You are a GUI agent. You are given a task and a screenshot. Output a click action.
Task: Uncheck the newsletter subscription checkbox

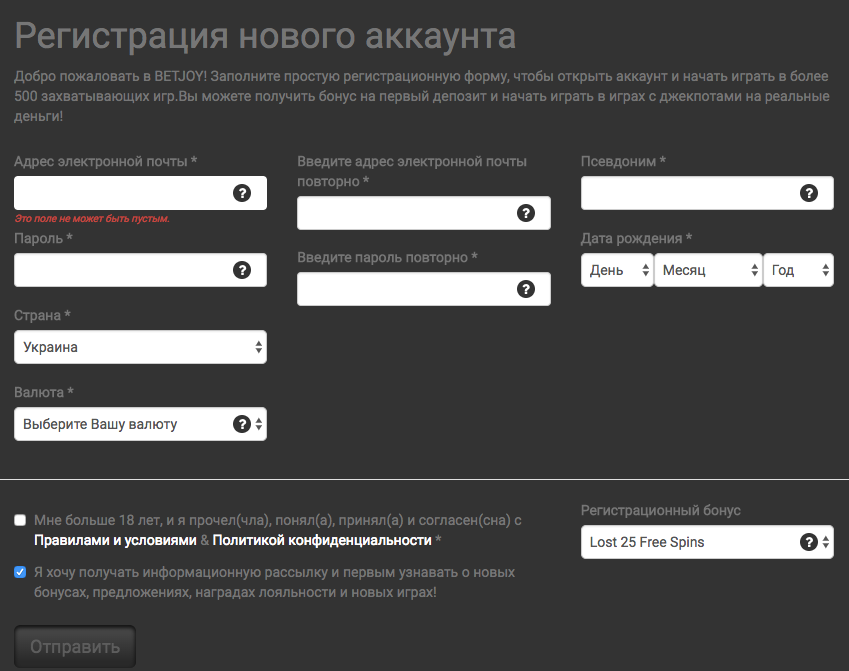pyautogui.click(x=20, y=572)
